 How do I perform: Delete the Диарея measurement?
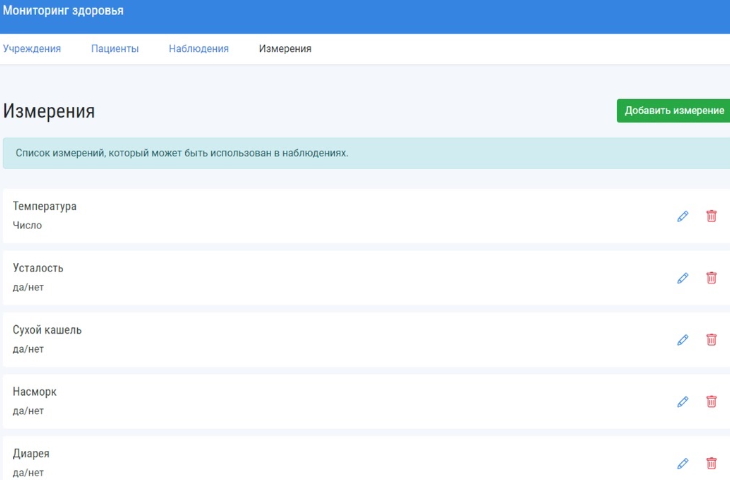coord(711,463)
